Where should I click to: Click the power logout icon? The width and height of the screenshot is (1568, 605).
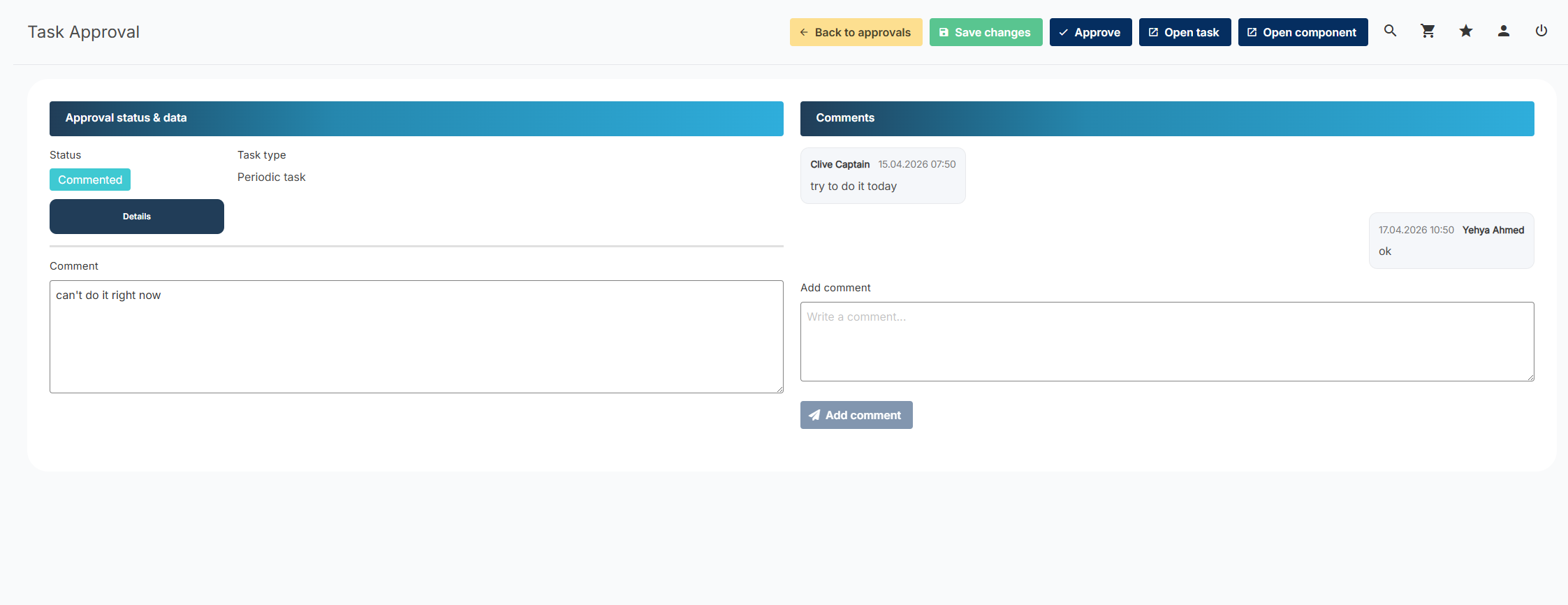[x=1541, y=31]
